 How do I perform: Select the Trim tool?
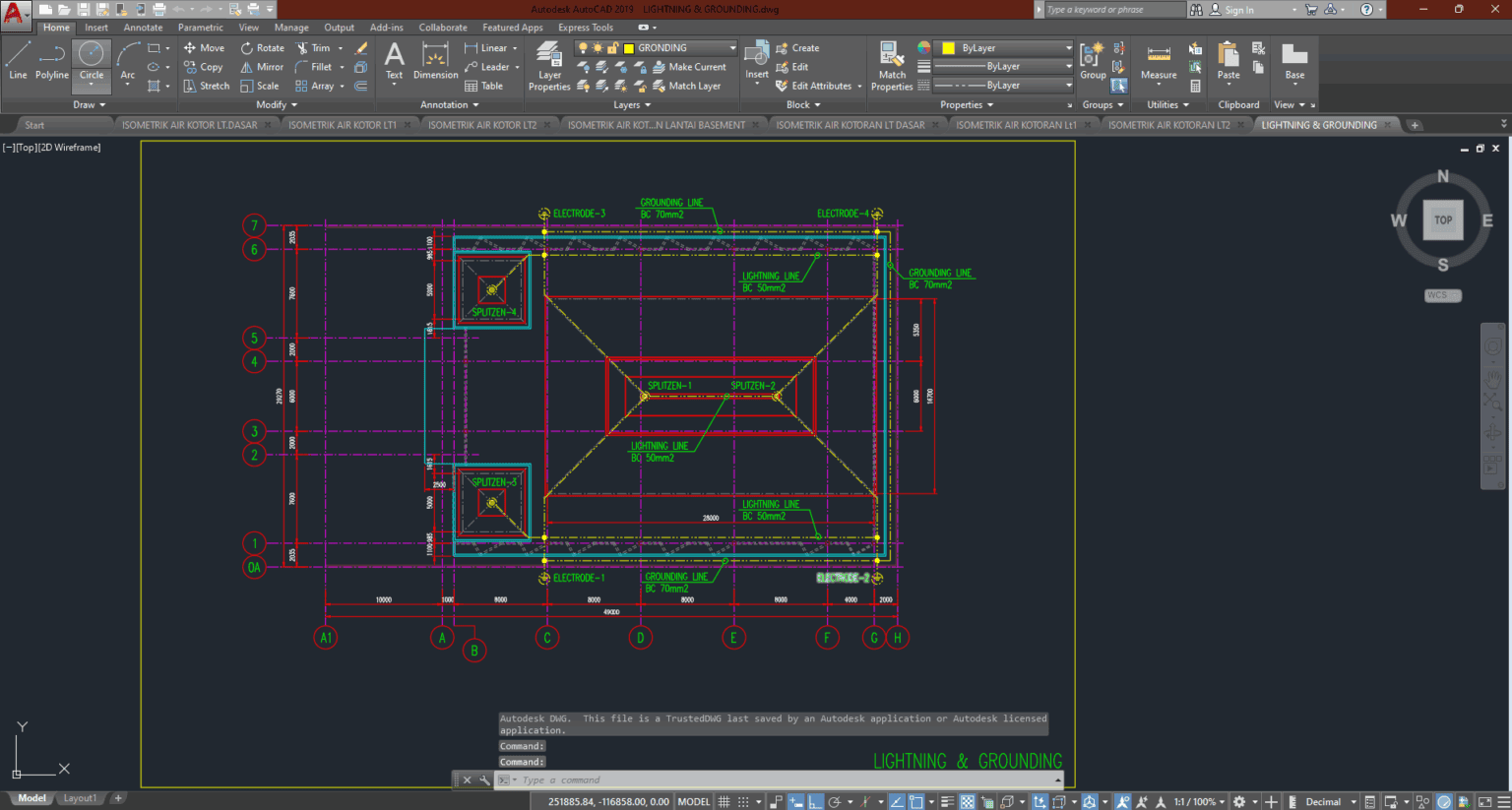pos(318,47)
